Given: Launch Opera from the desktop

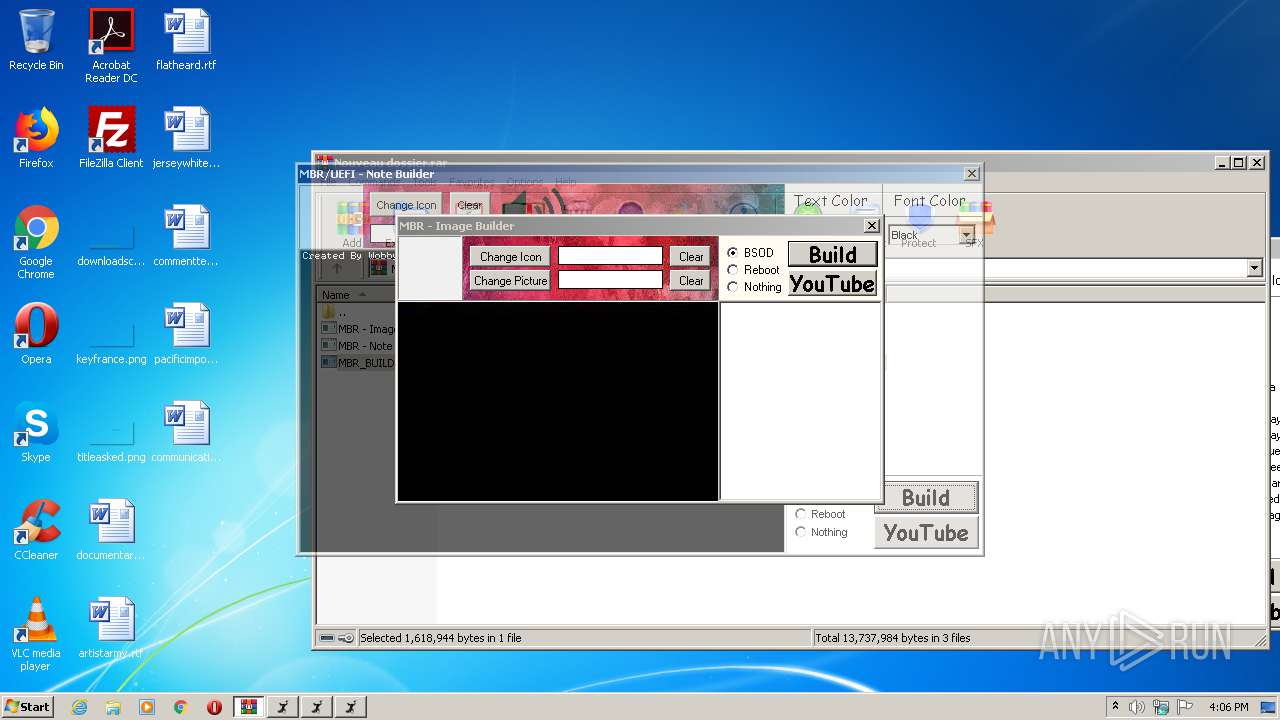Looking at the screenshot, I should pyautogui.click(x=36, y=334).
